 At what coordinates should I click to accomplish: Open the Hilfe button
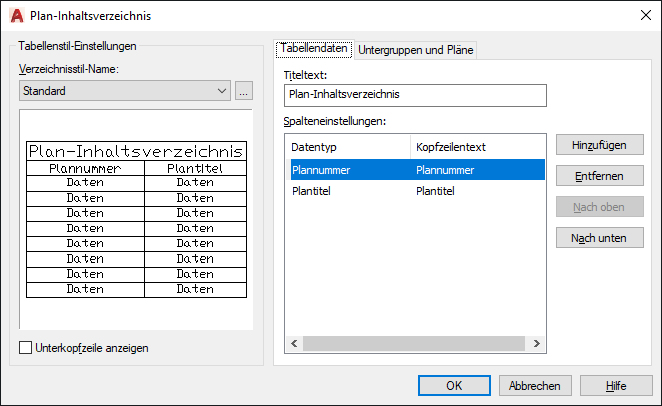point(616,385)
